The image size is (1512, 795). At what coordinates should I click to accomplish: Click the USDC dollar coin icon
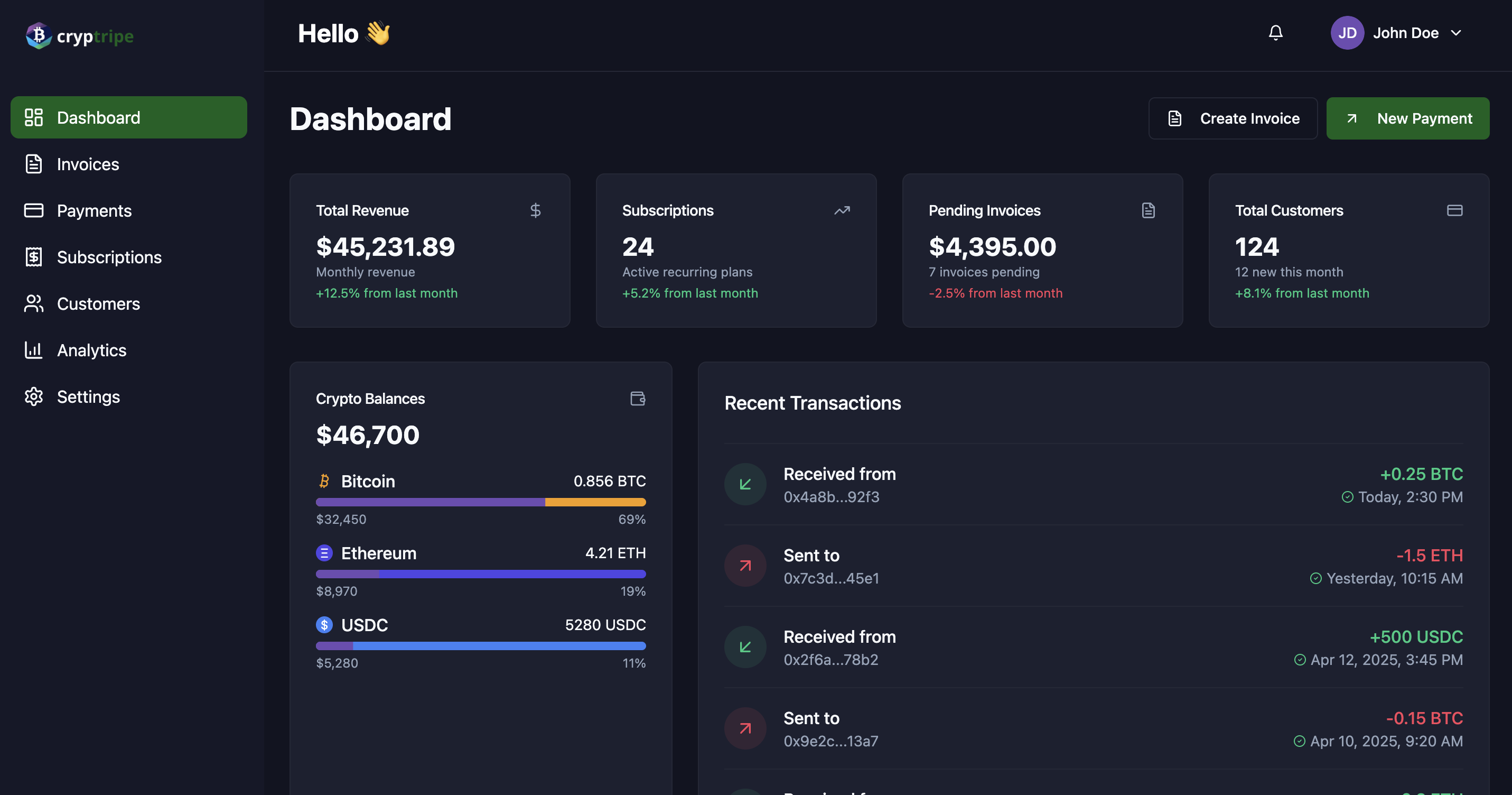coord(324,625)
